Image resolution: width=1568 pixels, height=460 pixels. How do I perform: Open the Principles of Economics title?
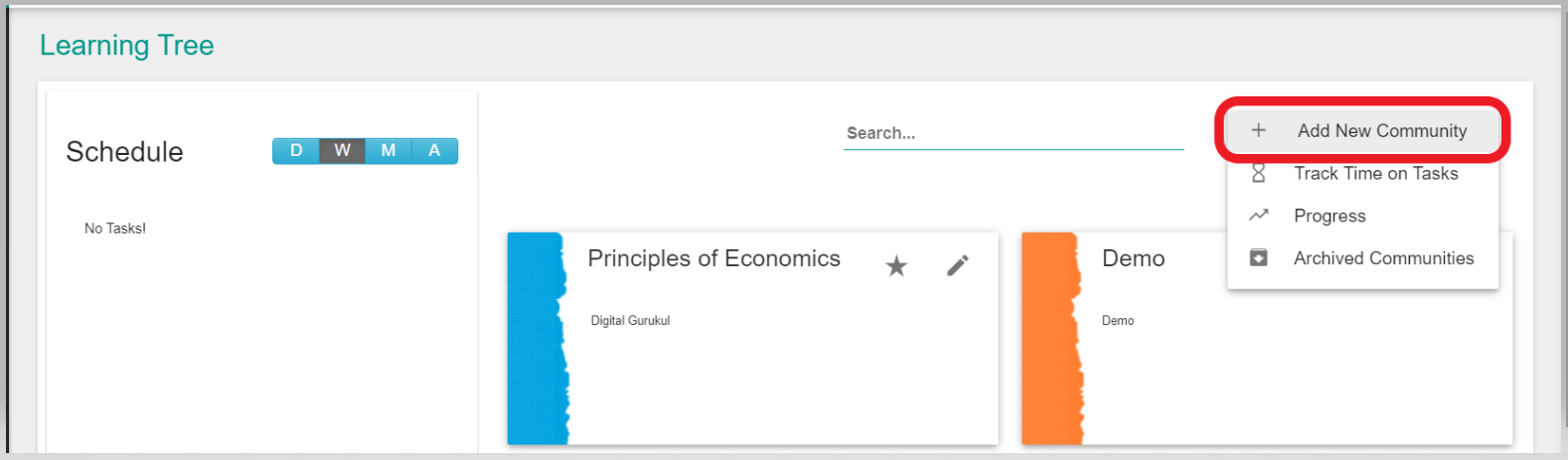pos(713,258)
